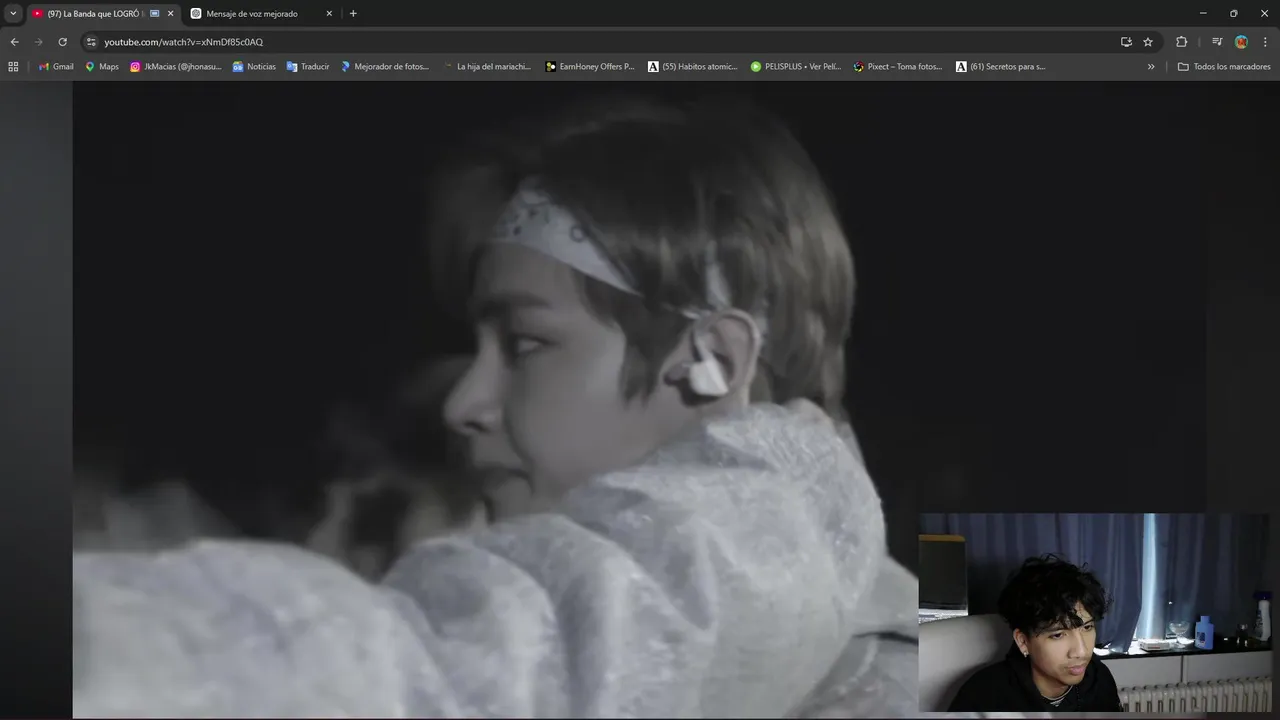View site information icon in address bar
The width and height of the screenshot is (1280, 720).
coord(91,42)
